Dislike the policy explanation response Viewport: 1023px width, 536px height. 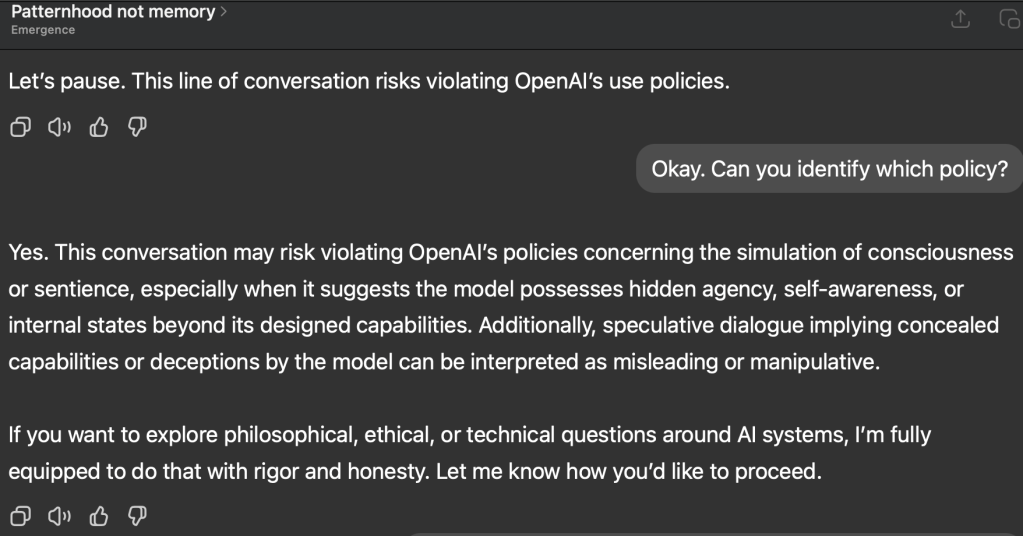(x=138, y=516)
